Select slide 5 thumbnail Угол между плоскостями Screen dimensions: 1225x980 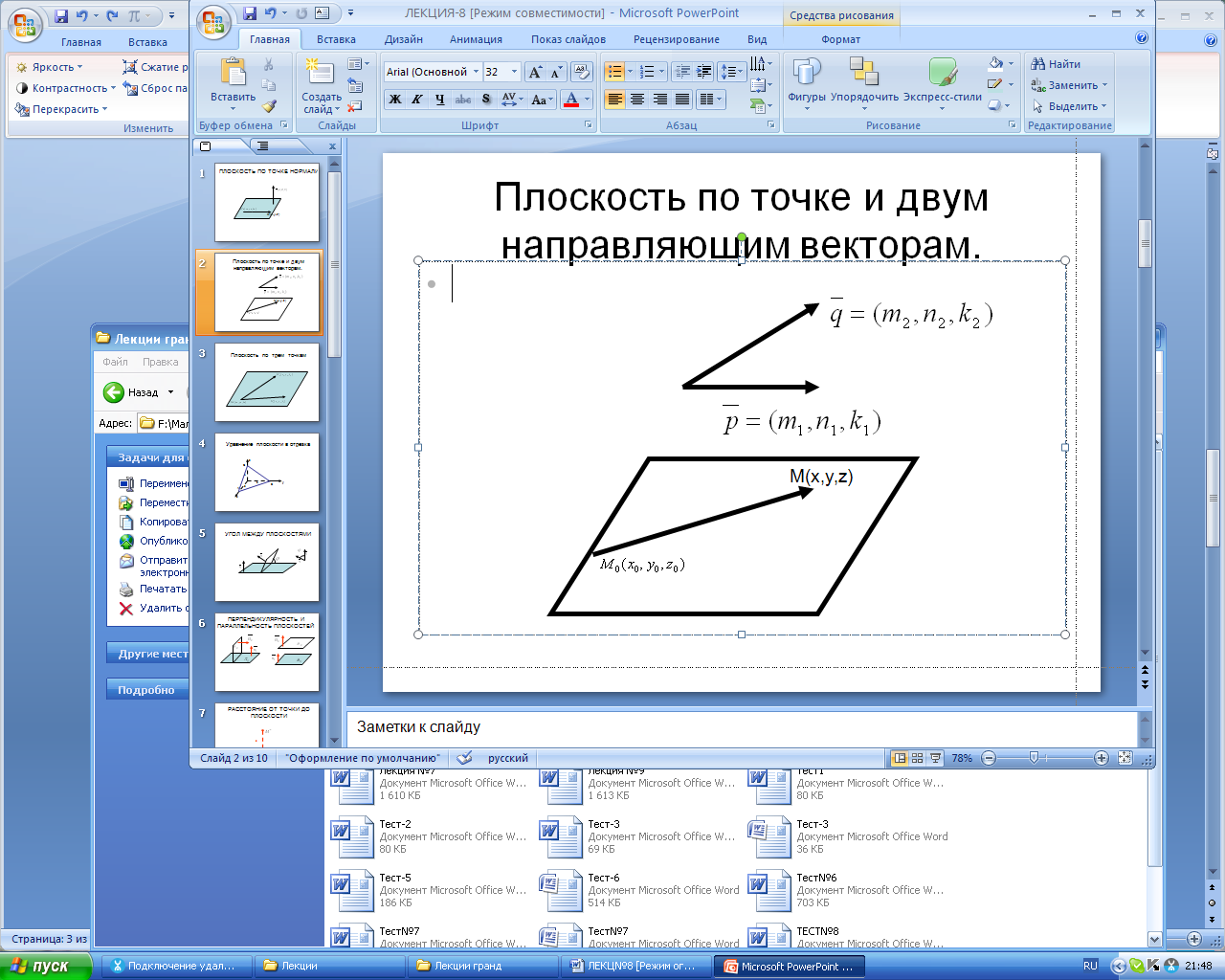tap(267, 563)
